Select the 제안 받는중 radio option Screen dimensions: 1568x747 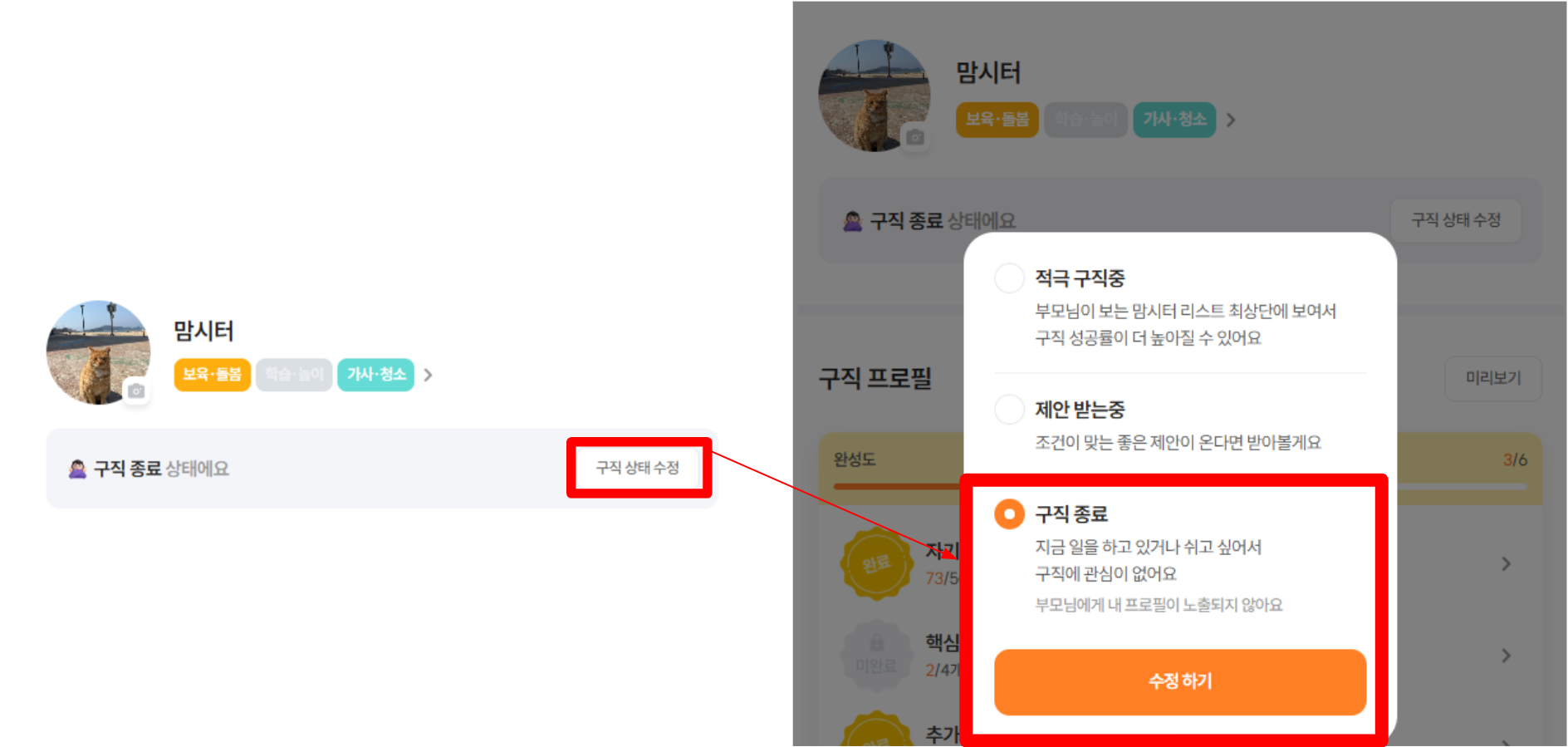click(1009, 410)
